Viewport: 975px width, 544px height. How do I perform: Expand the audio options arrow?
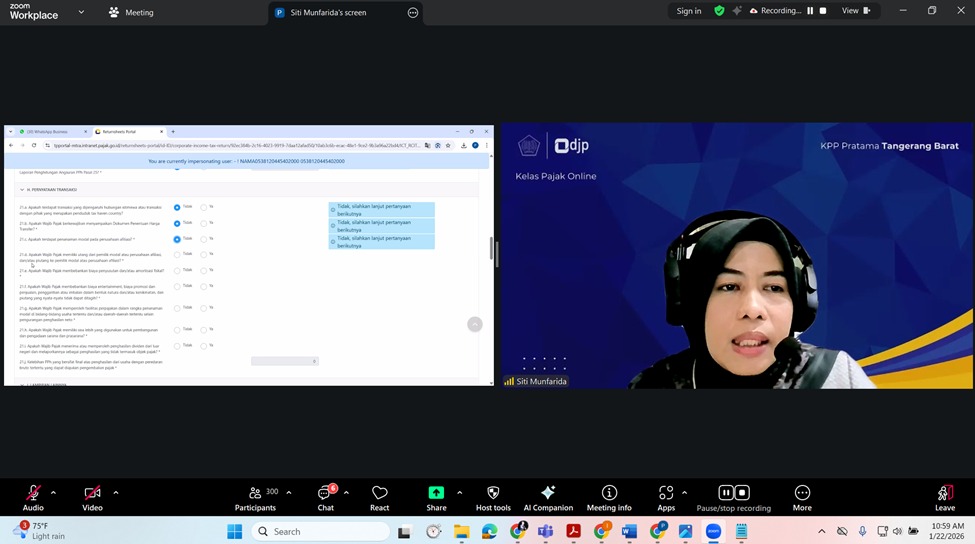(53, 492)
